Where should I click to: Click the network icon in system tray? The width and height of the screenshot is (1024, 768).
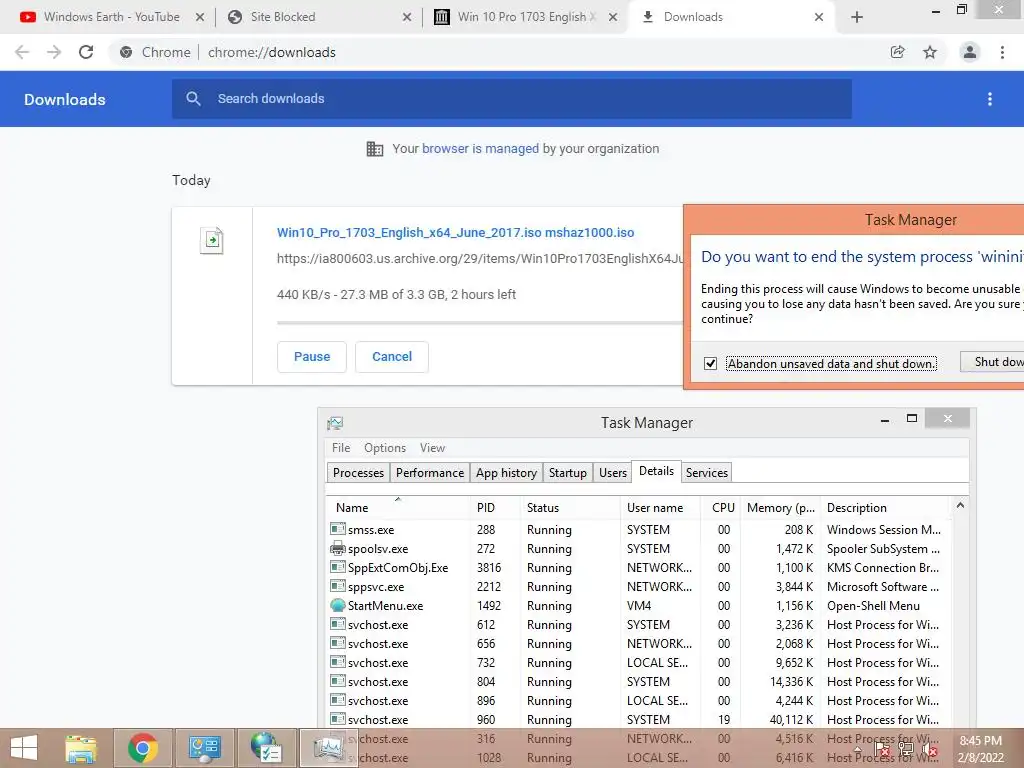(x=905, y=750)
